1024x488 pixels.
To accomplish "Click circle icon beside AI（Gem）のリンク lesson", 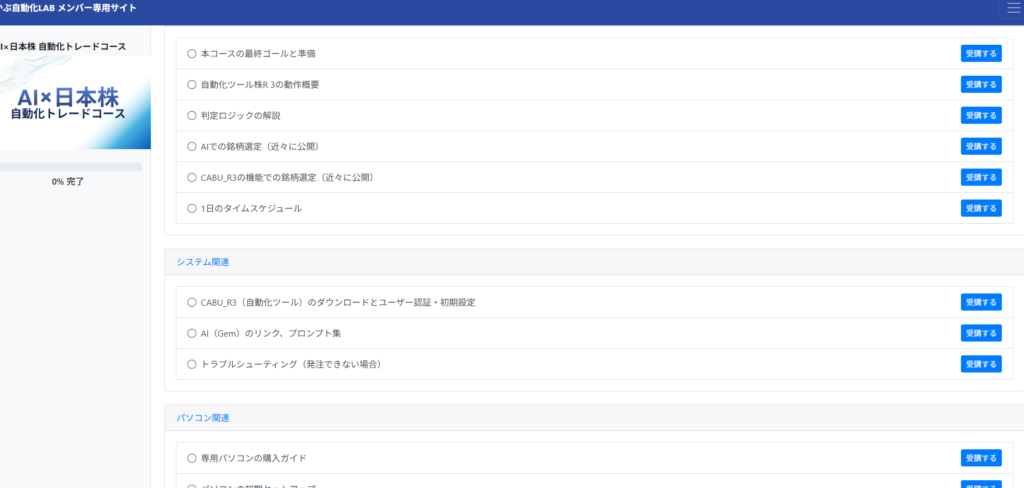I will (192, 333).
